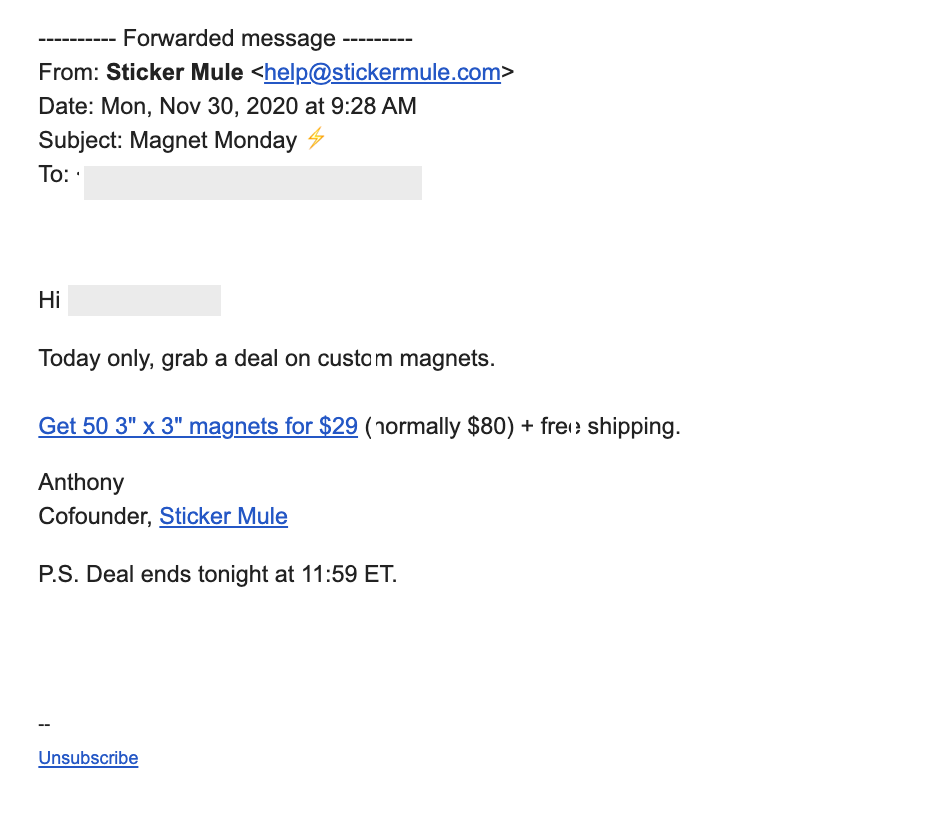Click the help@stickermule.com email link

coord(382,73)
